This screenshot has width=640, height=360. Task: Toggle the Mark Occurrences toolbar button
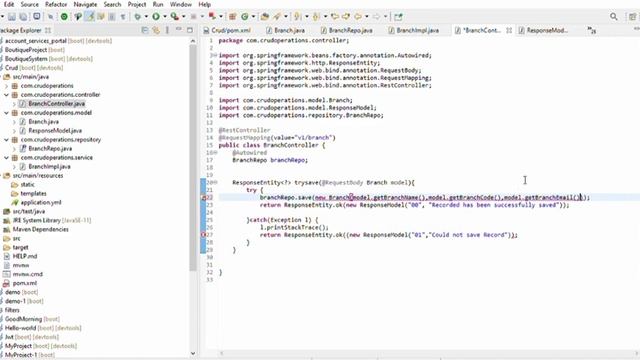89,17
